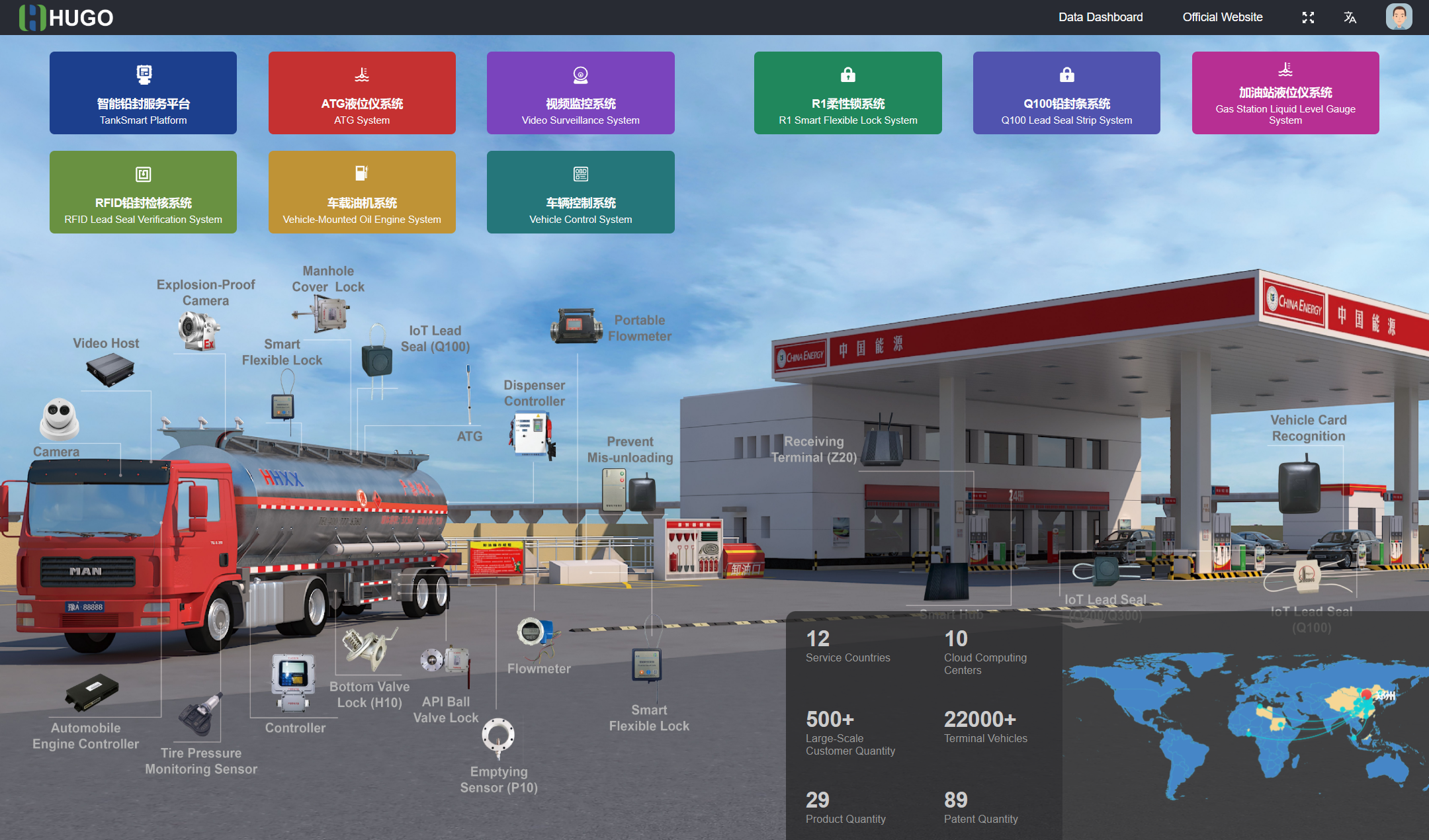This screenshot has height=840, width=1429.
Task: Open the Q100 Lead Seal Strip System card
Action: [x=1066, y=93]
